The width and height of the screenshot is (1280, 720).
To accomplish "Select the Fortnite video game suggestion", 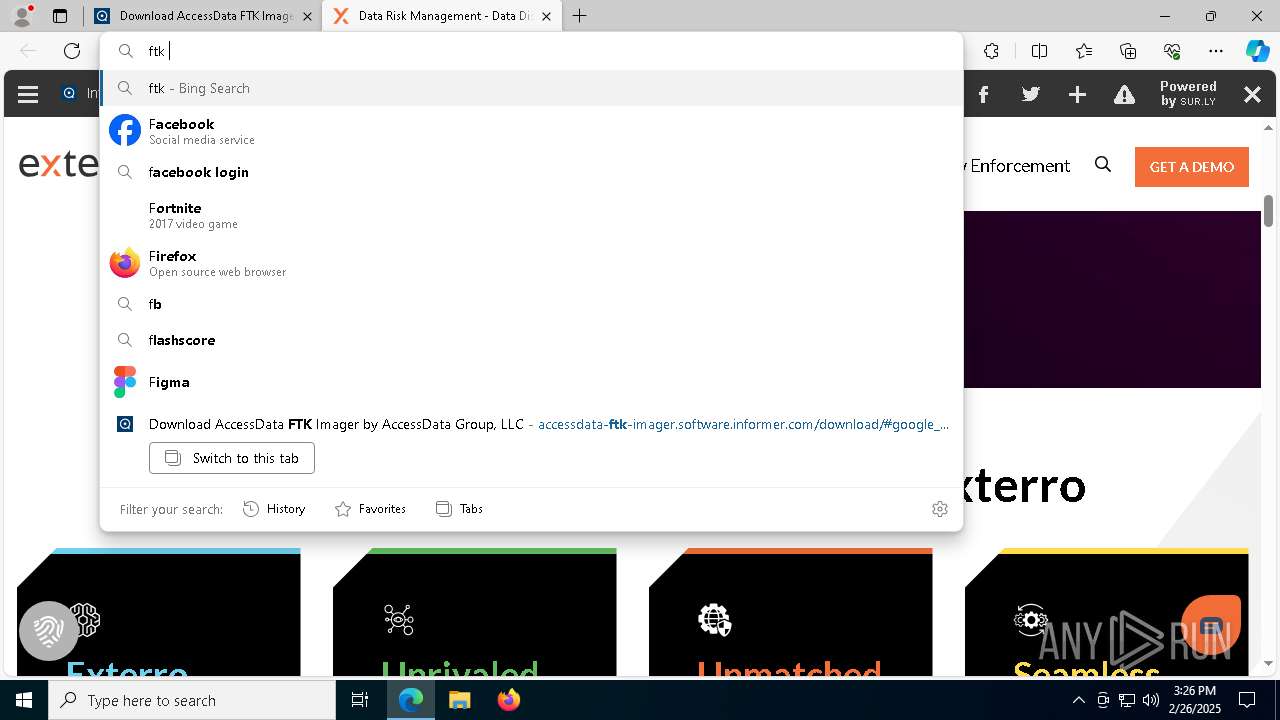I will point(531,215).
